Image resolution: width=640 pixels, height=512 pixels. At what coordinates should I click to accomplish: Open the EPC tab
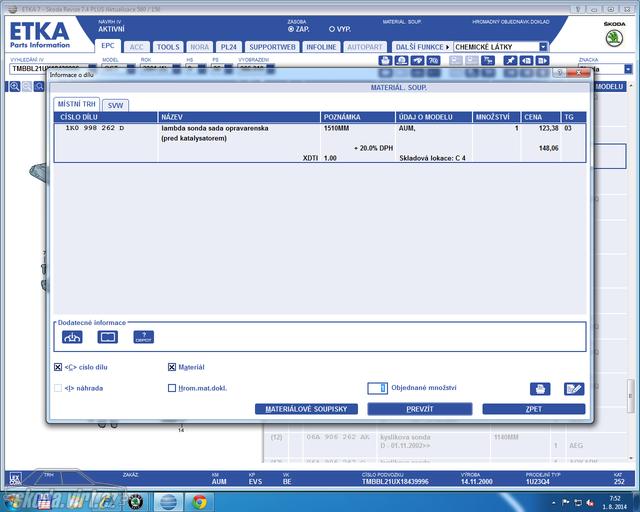pyautogui.click(x=108, y=46)
